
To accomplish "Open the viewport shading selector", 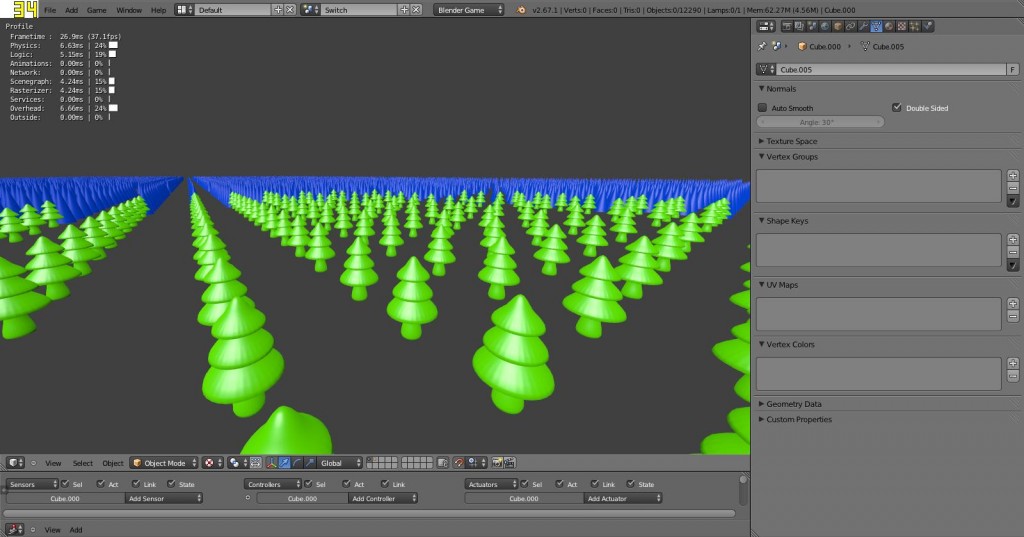I will click(212, 463).
